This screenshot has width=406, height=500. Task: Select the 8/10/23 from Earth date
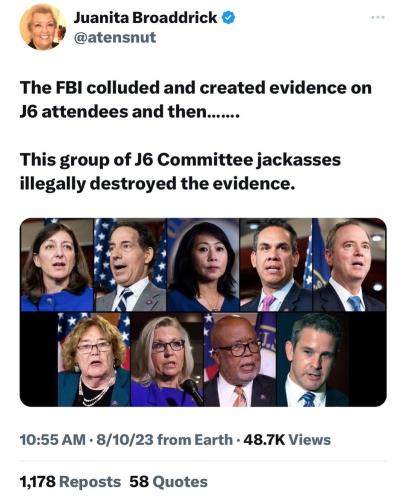click(x=164, y=440)
